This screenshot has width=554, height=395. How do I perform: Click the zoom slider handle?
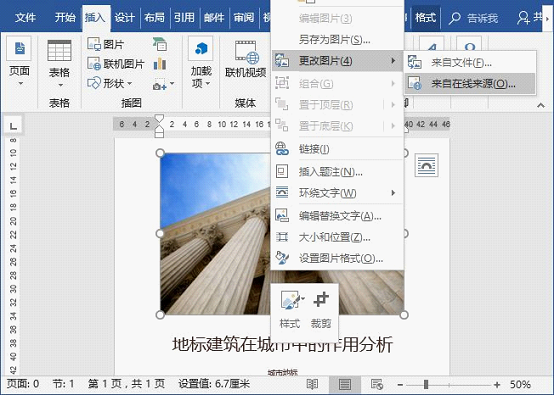point(426,384)
